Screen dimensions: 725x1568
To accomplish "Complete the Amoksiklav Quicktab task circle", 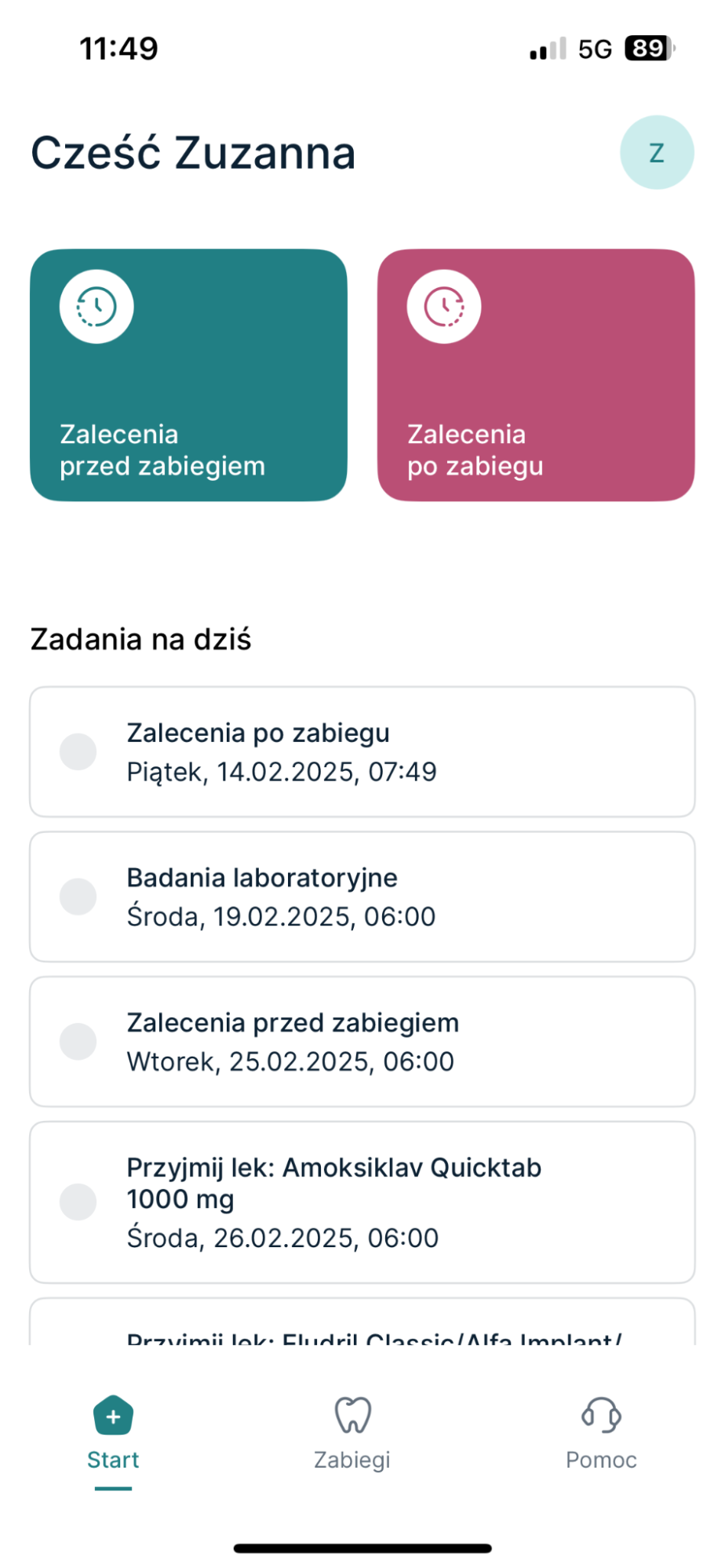I will [x=78, y=1202].
